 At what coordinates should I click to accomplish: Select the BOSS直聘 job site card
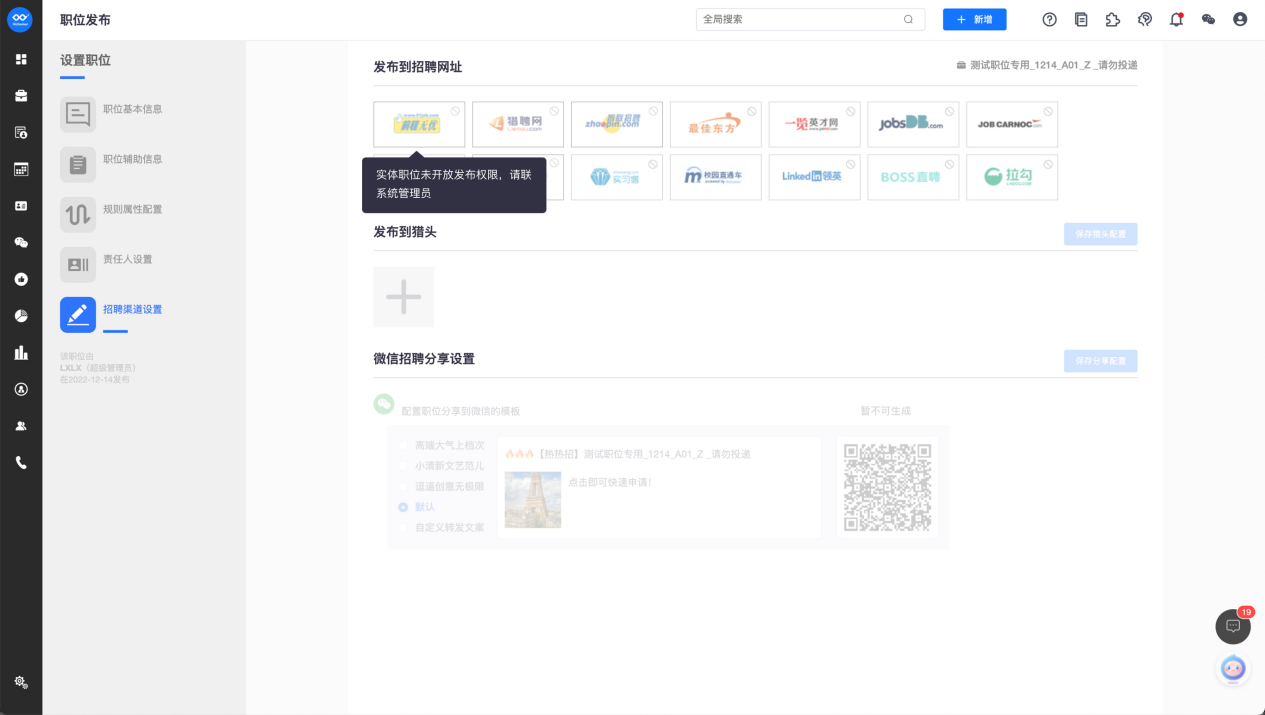point(913,177)
